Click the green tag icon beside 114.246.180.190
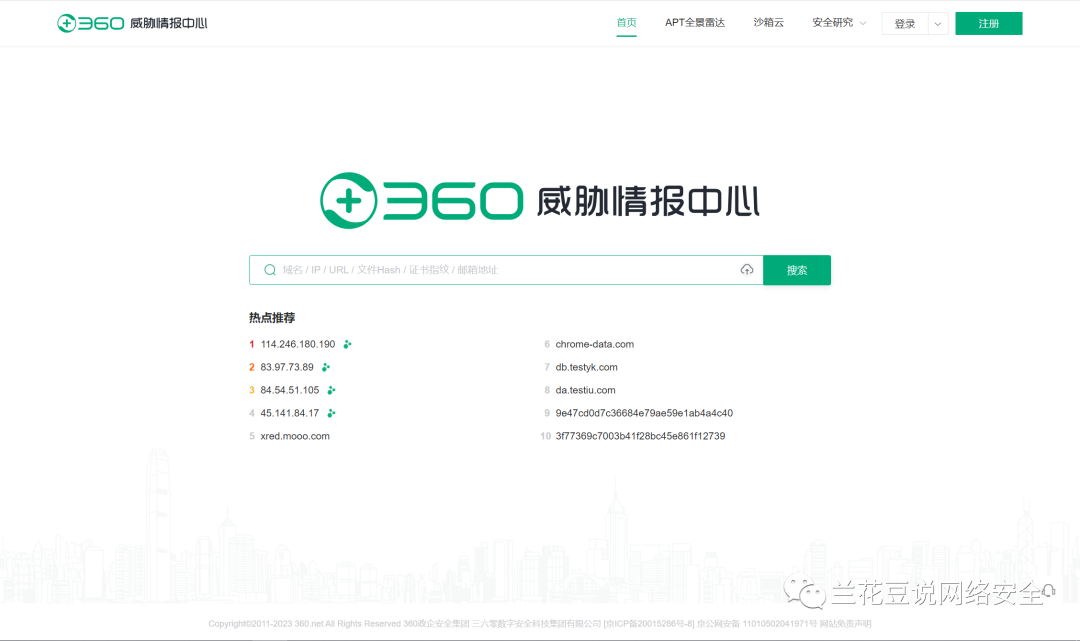 (x=347, y=344)
